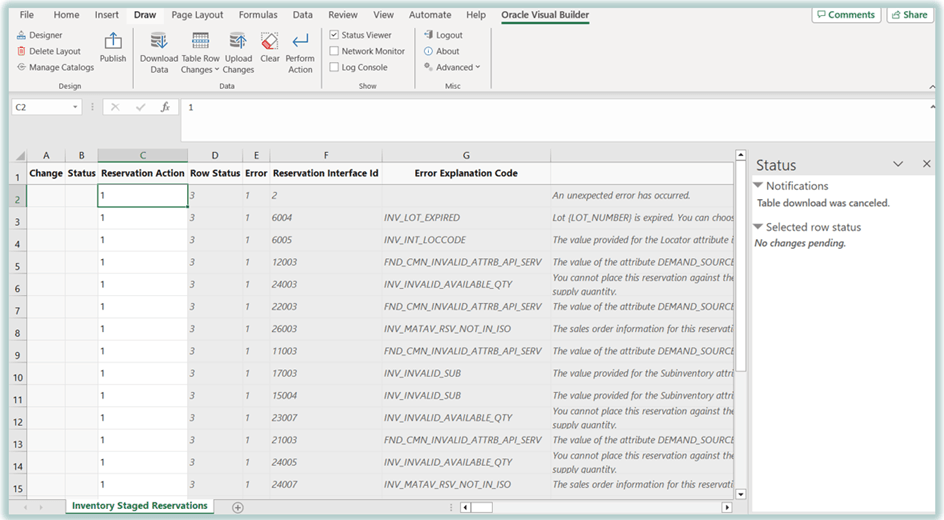Open the Page Layout tab

197,14
